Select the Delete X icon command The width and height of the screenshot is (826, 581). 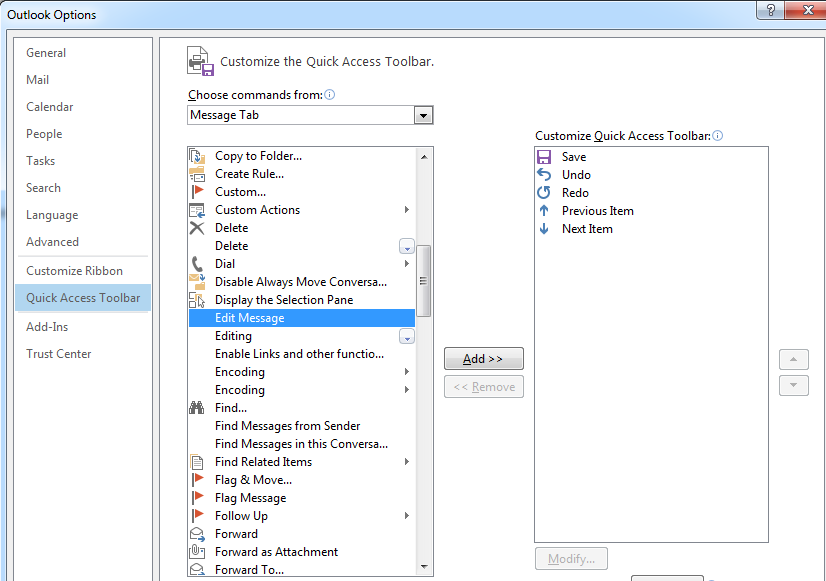(x=197, y=227)
